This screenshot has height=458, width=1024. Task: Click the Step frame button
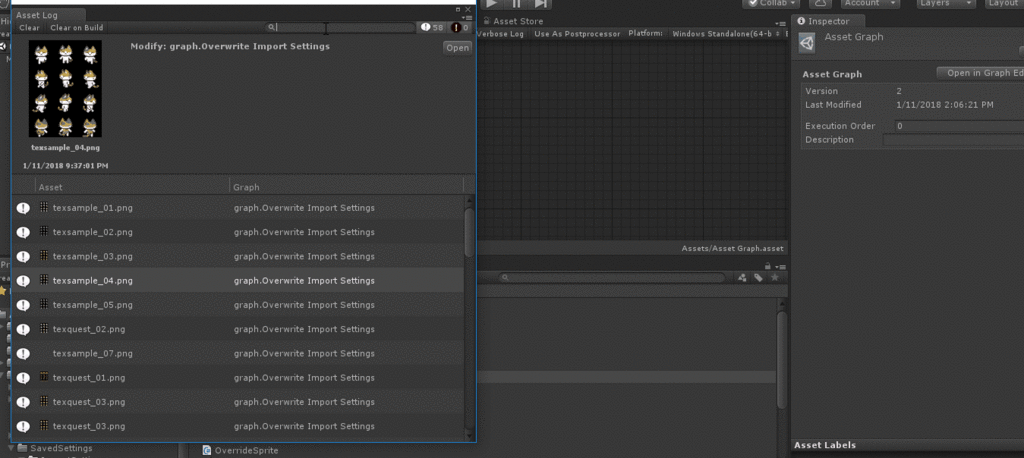(x=541, y=4)
